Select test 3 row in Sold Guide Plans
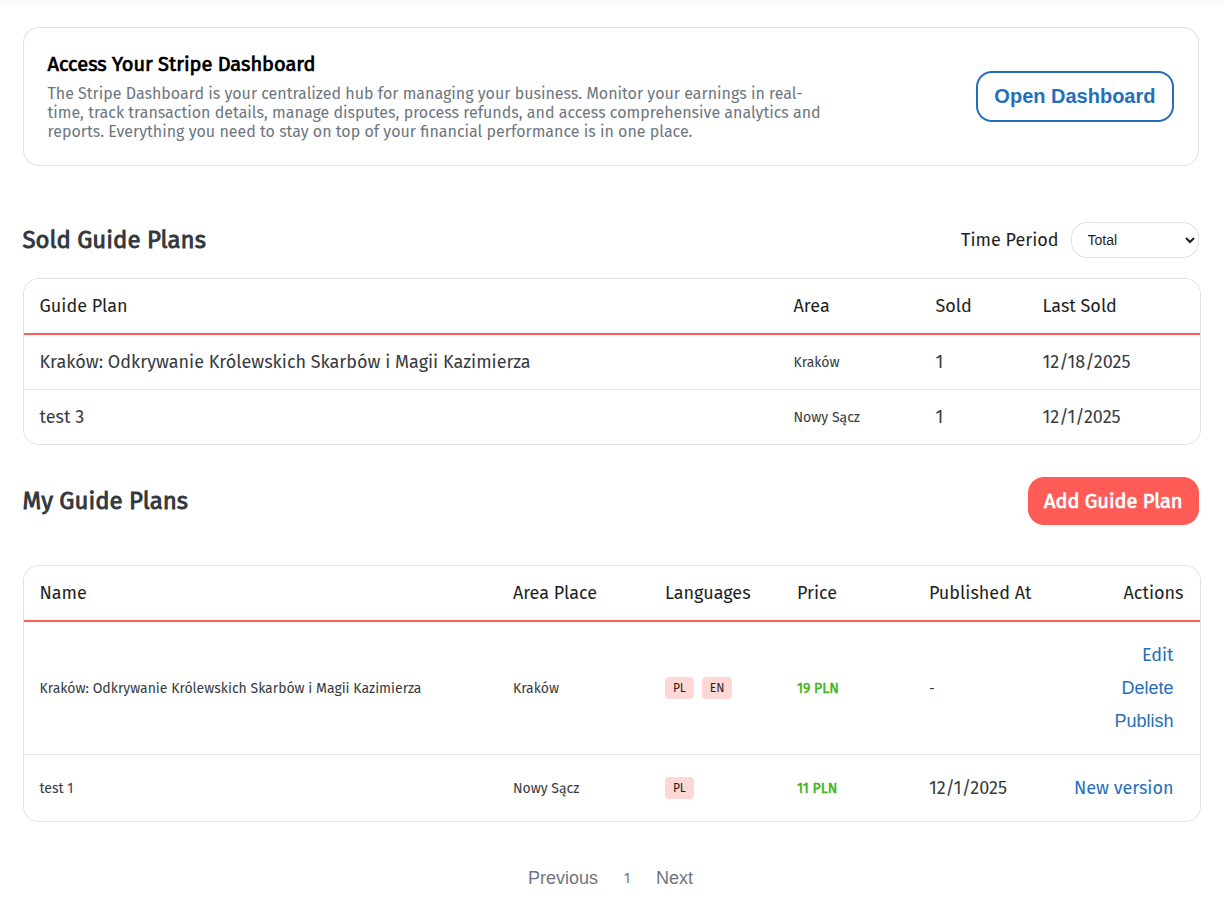This screenshot has height=898, width=1224. pyautogui.click(x=62, y=417)
